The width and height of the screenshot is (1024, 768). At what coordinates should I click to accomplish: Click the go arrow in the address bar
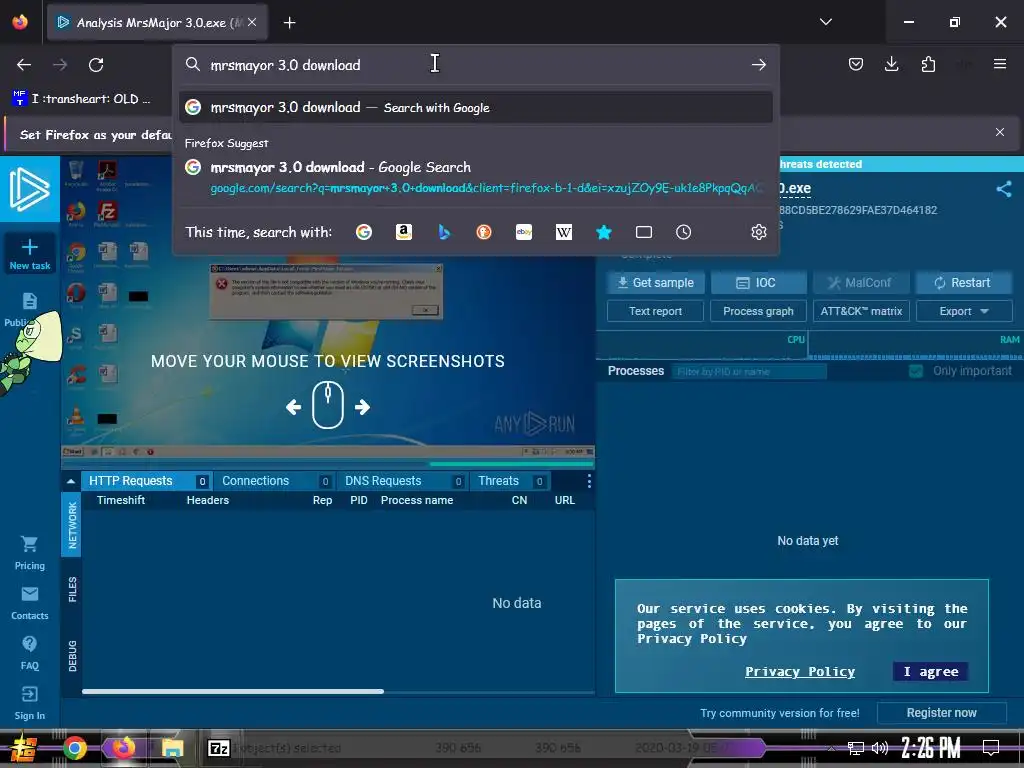[758, 65]
